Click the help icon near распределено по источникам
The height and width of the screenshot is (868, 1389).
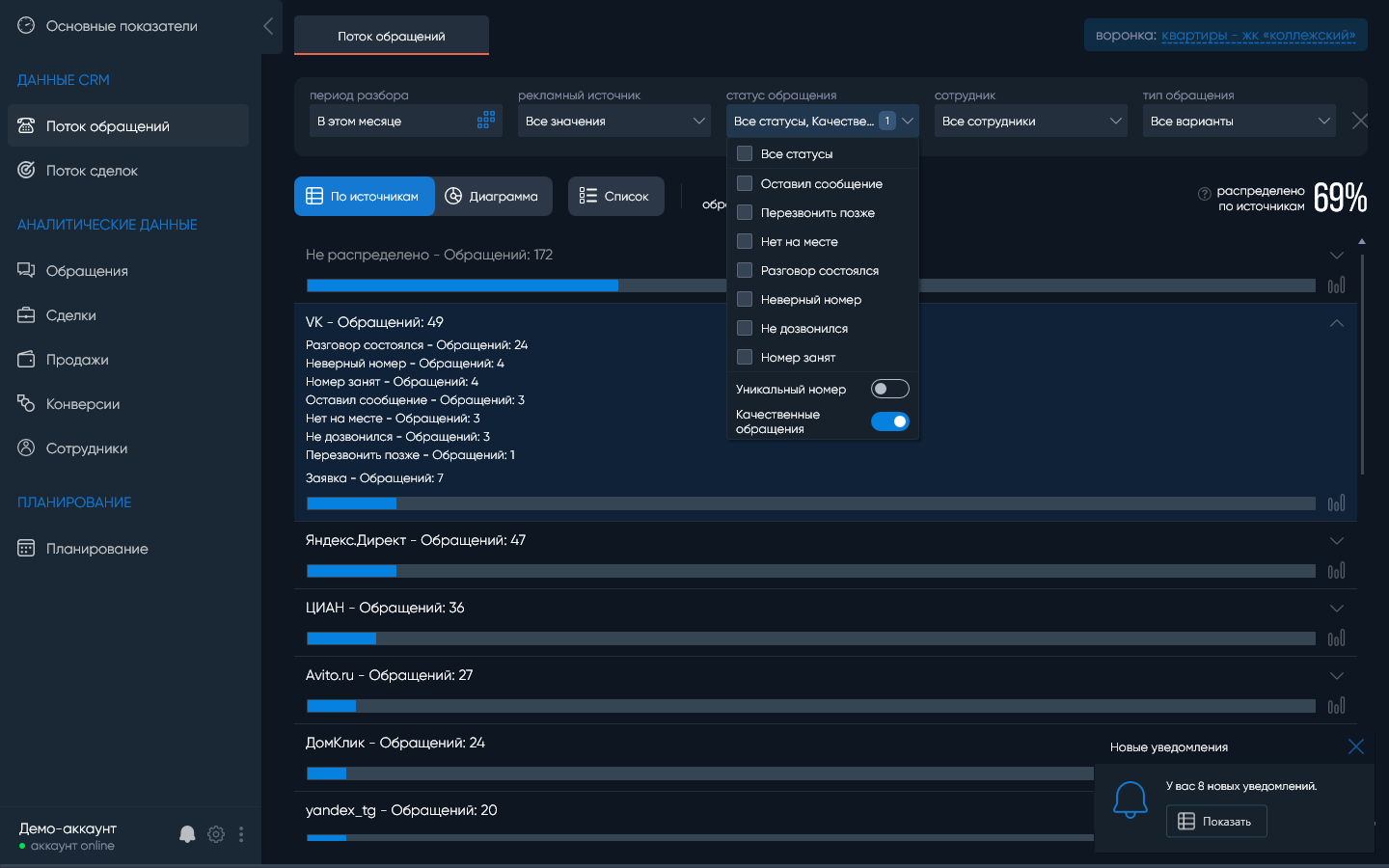pos(1204,194)
